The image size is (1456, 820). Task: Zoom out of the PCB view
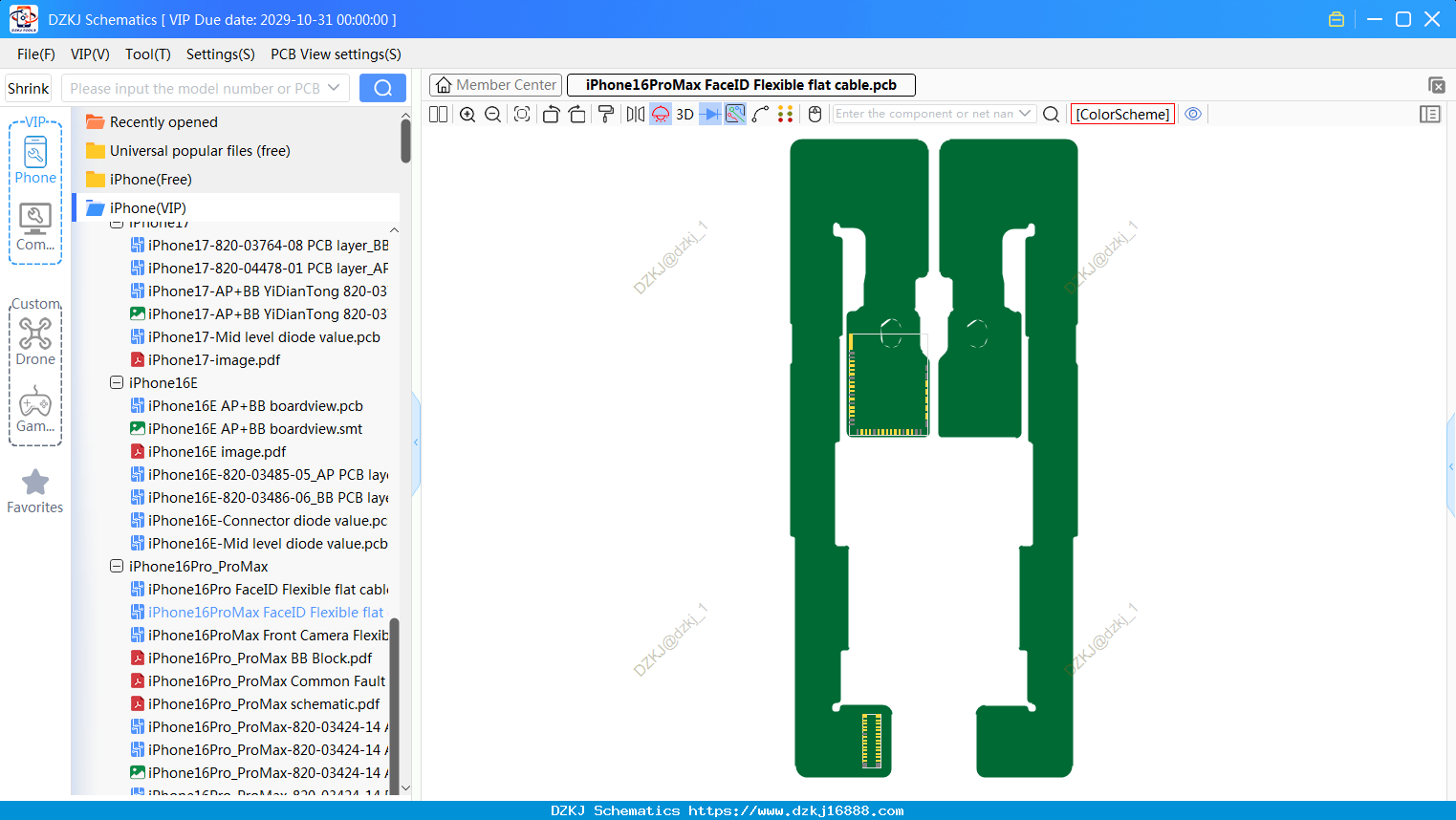pos(492,115)
